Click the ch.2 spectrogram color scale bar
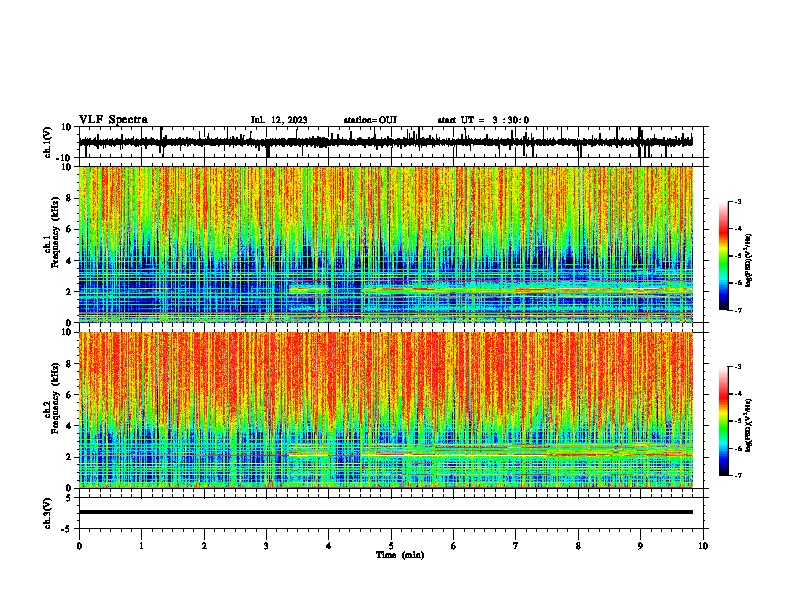The image size is (792, 612). [724, 421]
